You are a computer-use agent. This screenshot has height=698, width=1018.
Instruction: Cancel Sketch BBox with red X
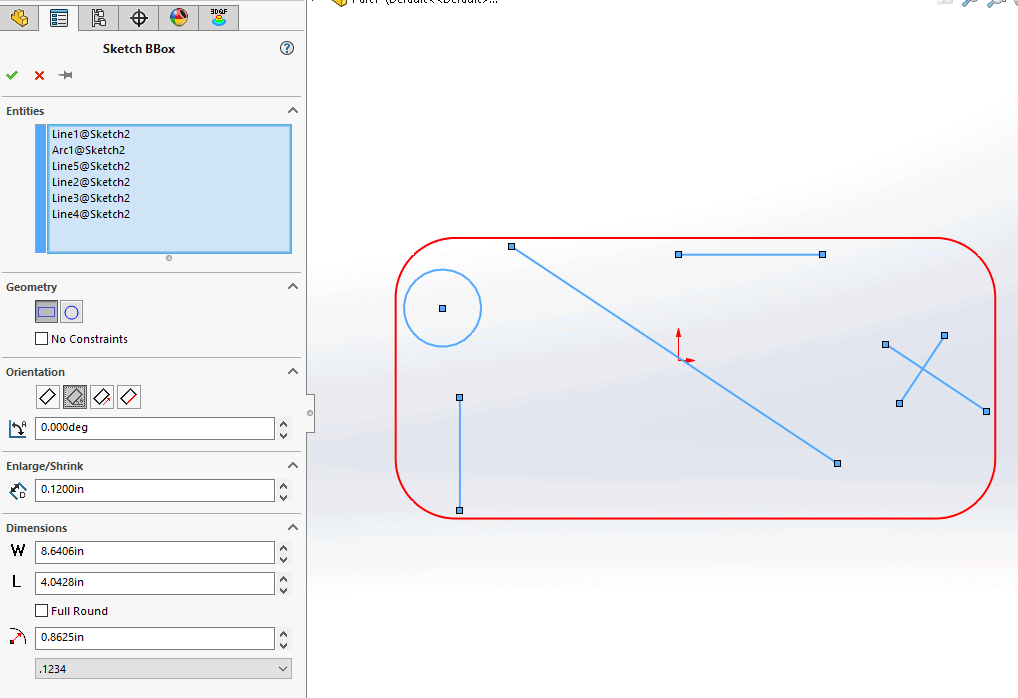[40, 75]
